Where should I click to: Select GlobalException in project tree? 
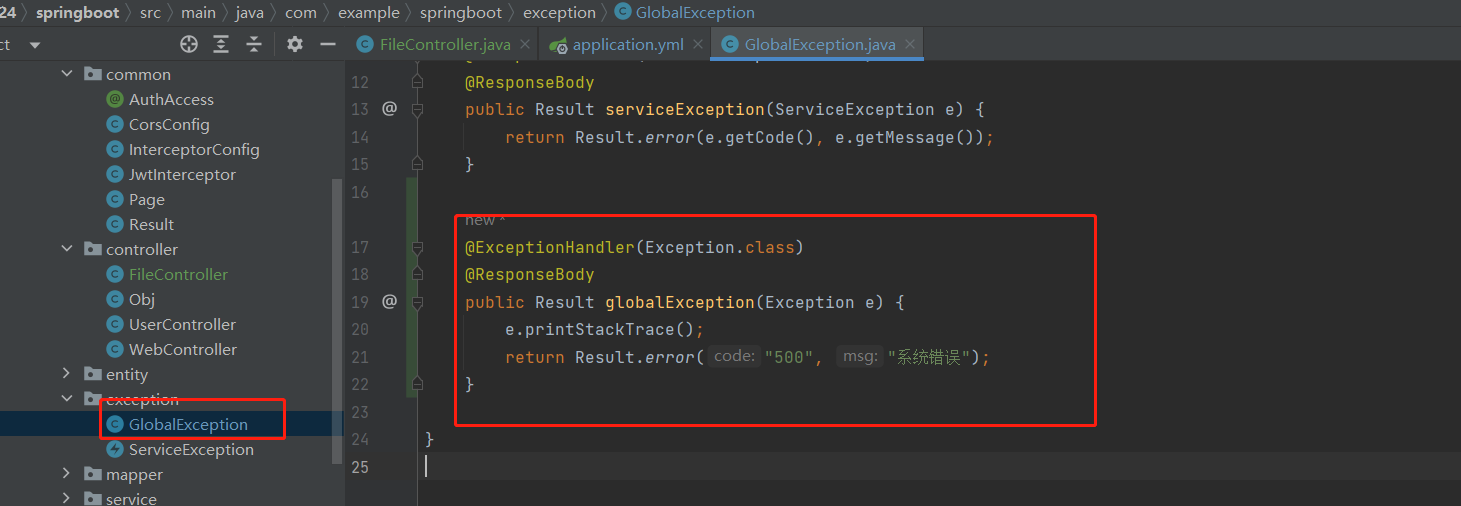(x=188, y=424)
